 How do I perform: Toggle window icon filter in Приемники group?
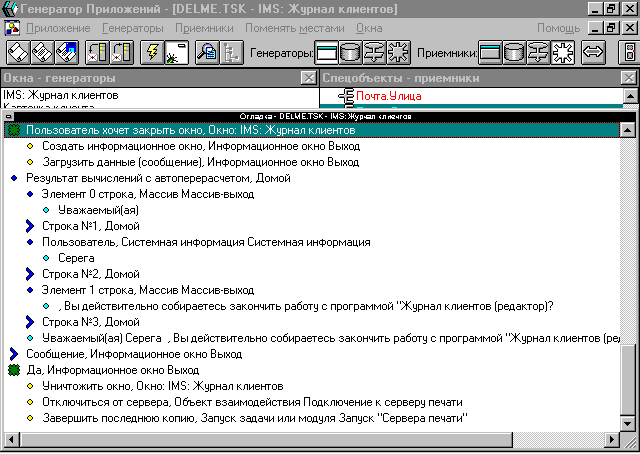pos(491,52)
